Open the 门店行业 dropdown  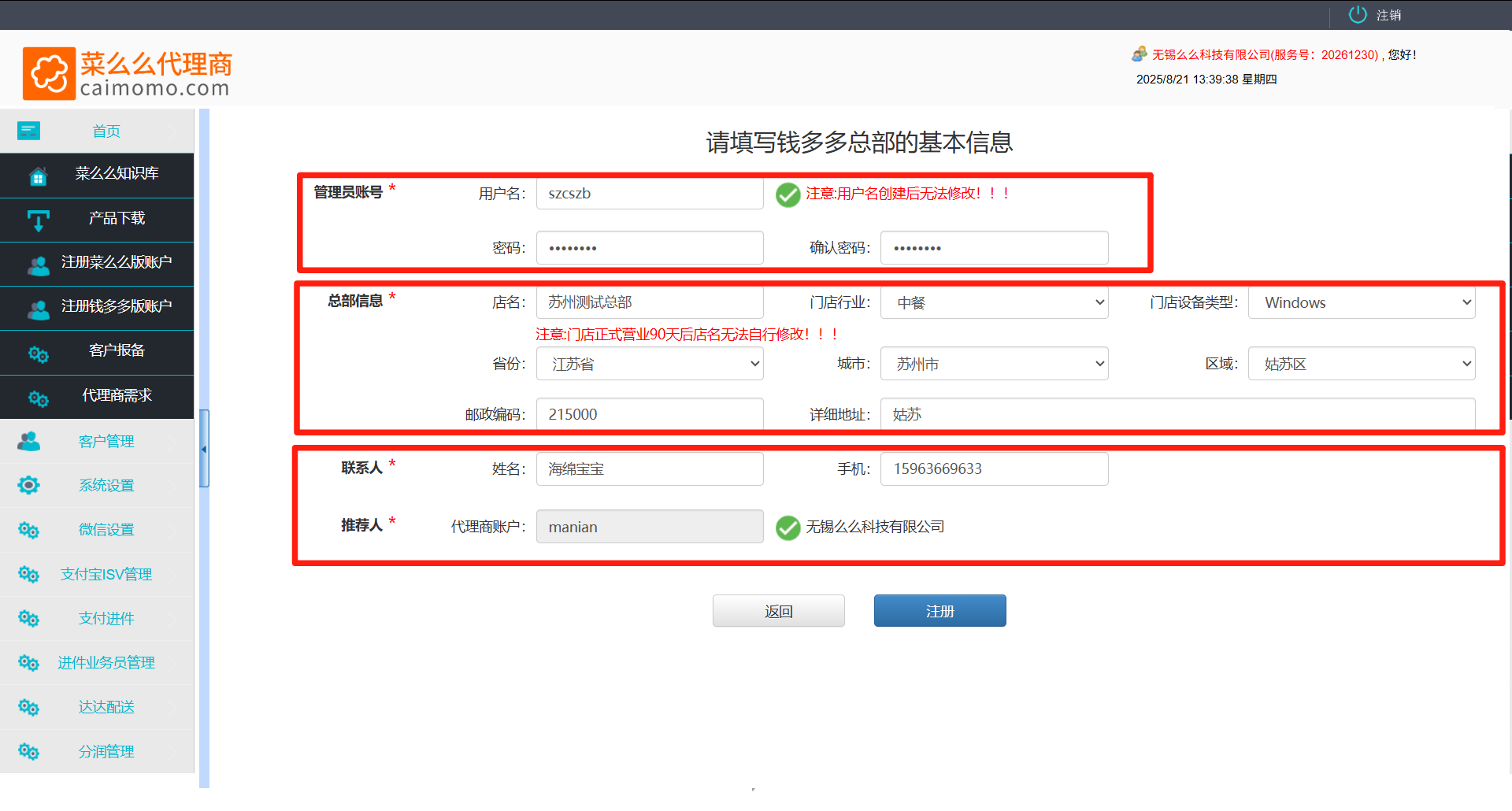(994, 302)
